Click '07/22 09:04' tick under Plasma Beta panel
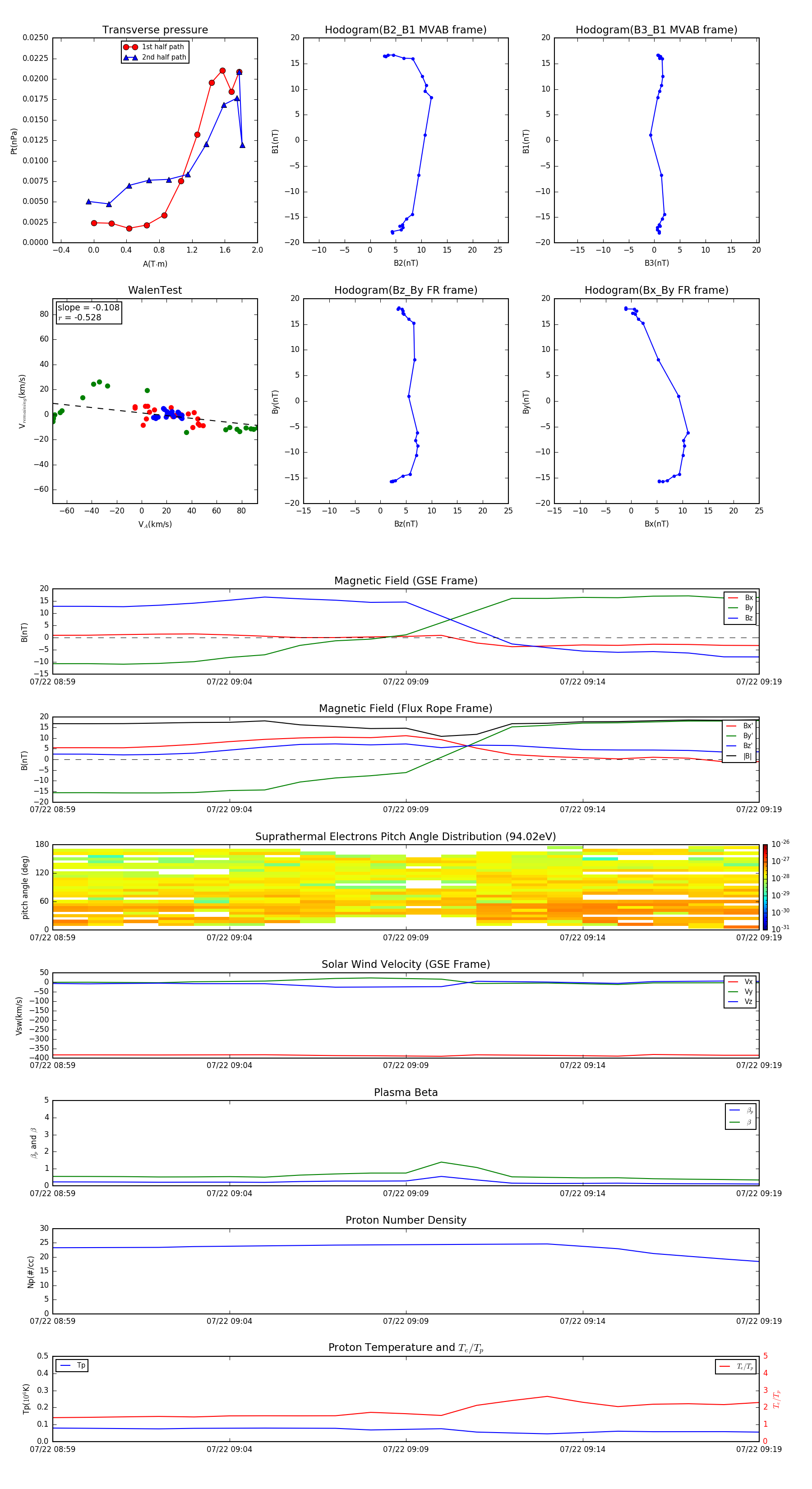Image resolution: width=812 pixels, height=1489 pixels. pyautogui.click(x=230, y=1193)
